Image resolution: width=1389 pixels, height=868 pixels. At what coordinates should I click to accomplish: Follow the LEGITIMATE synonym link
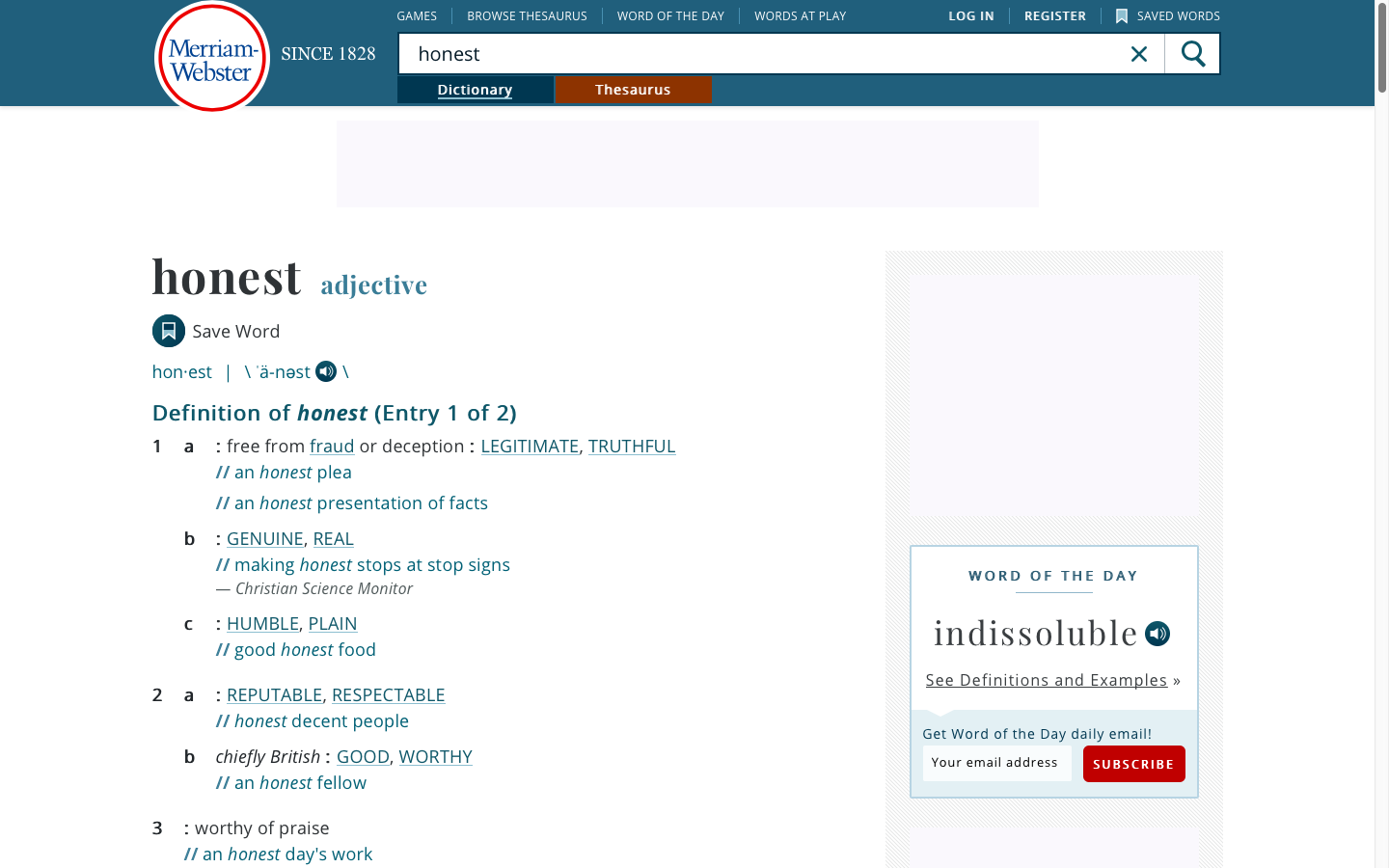[x=529, y=446]
